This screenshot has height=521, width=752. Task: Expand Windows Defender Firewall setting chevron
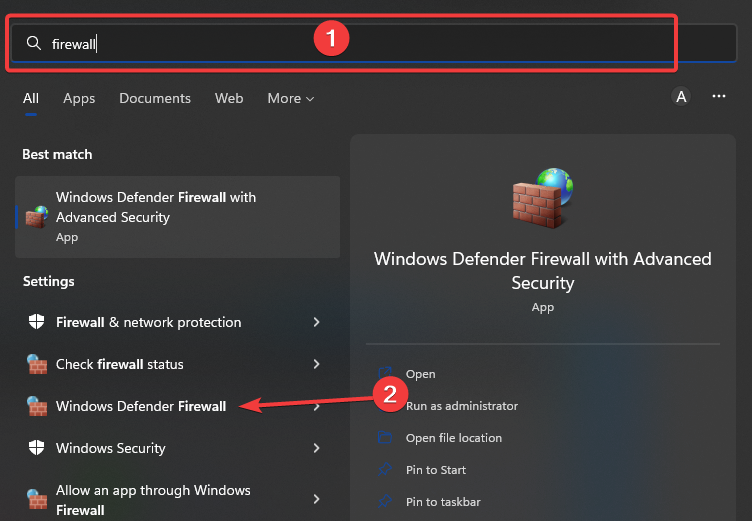pos(316,406)
